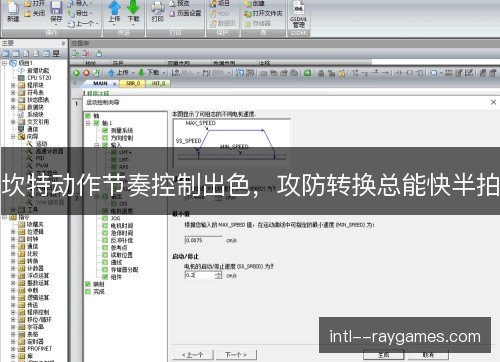Image resolution: width=500 pixels, height=362 pixels.
Task: Click the 生成 generate button in wizard
Action: pos(383,355)
